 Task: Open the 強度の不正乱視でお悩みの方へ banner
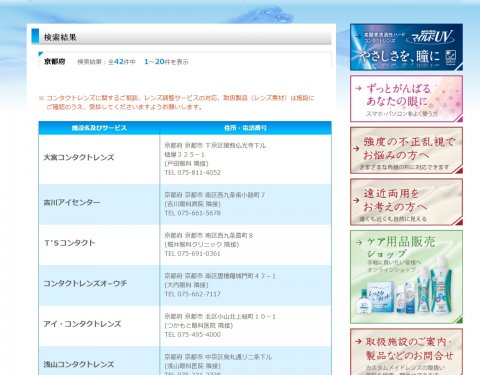(x=406, y=150)
